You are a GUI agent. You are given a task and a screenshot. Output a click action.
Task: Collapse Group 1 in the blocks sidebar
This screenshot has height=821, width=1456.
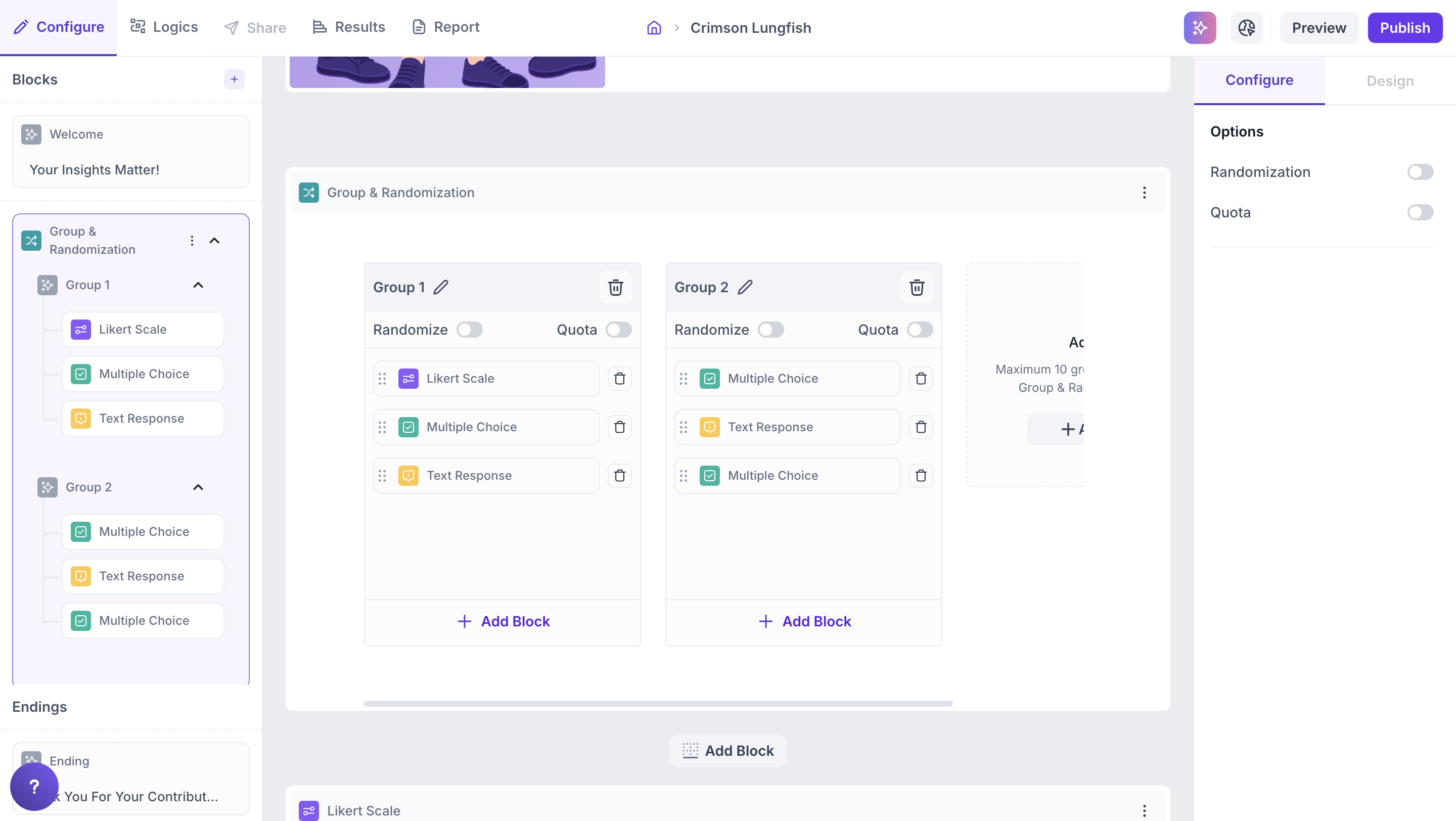coord(198,285)
